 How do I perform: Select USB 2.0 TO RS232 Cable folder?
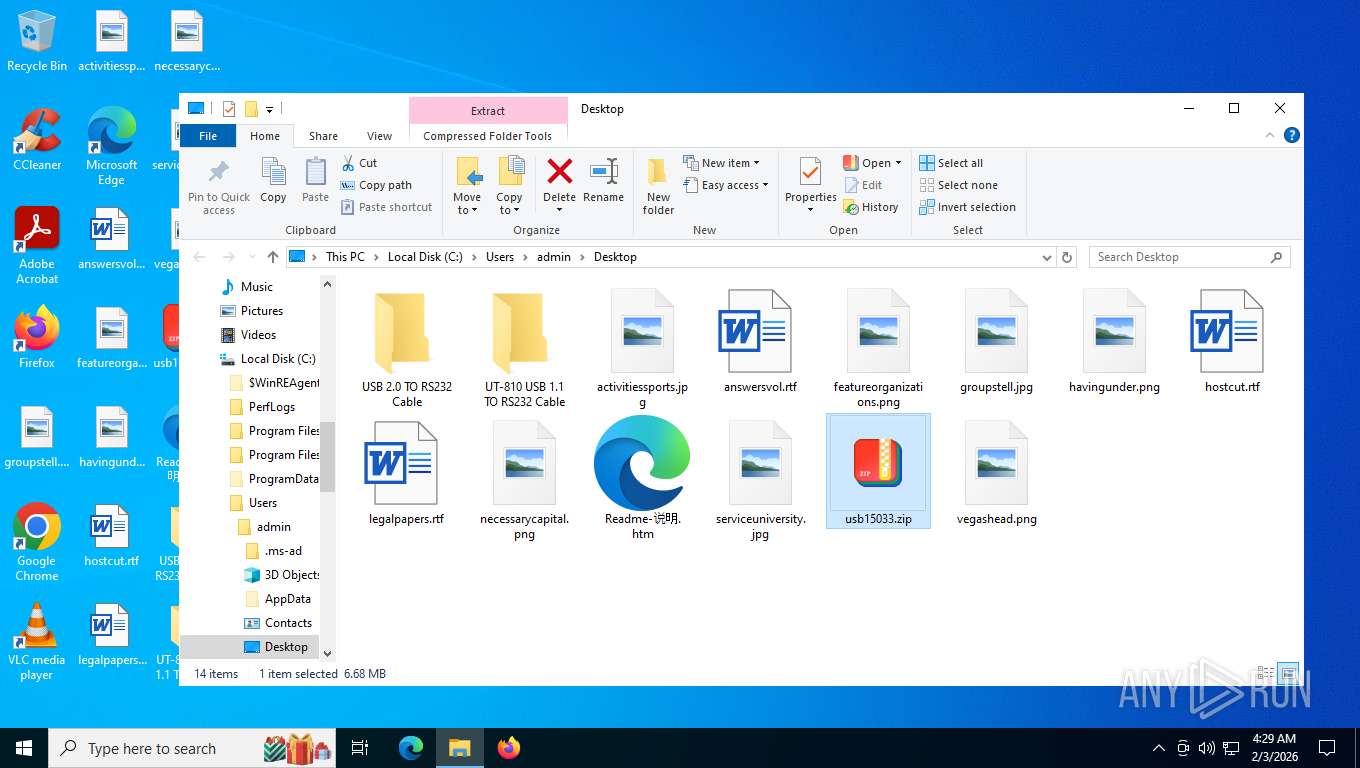coord(407,348)
